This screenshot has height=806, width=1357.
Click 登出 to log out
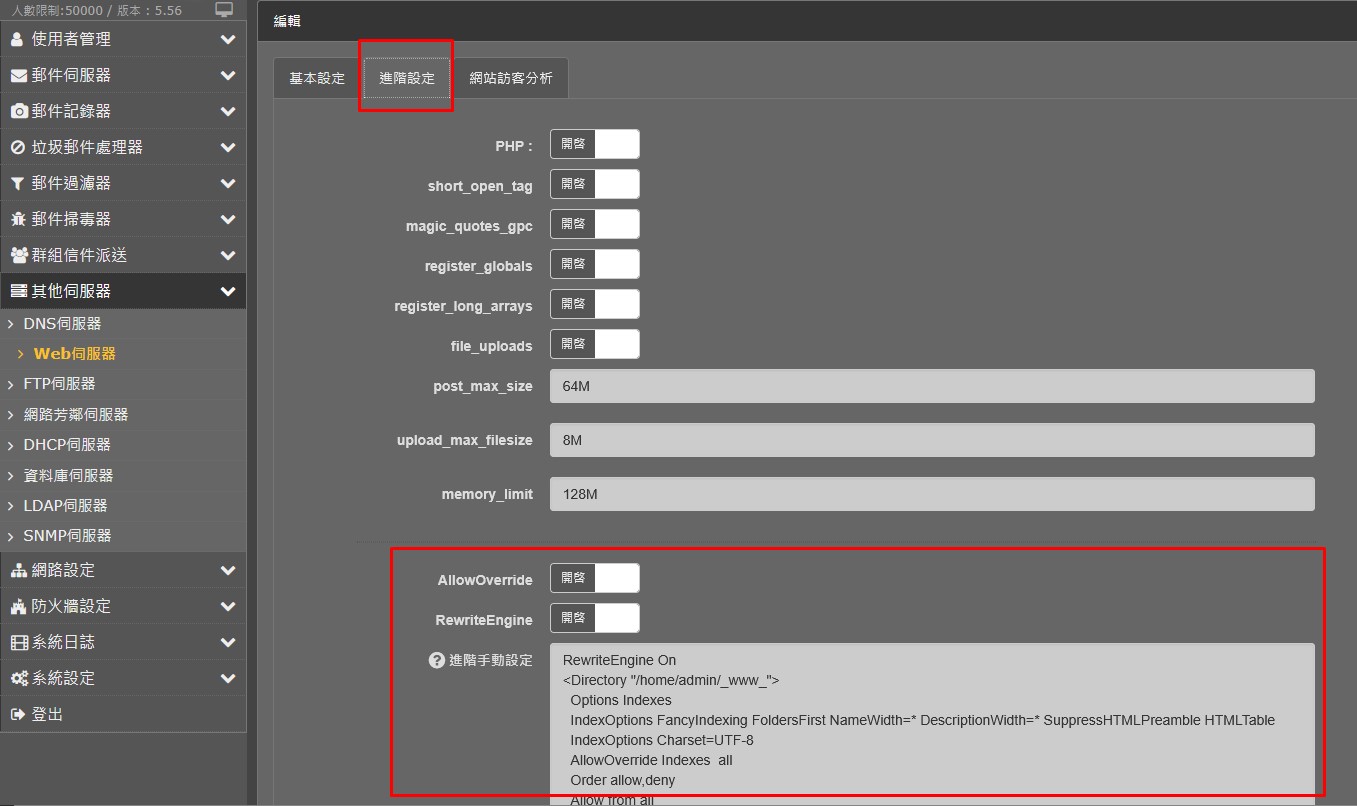(x=47, y=714)
